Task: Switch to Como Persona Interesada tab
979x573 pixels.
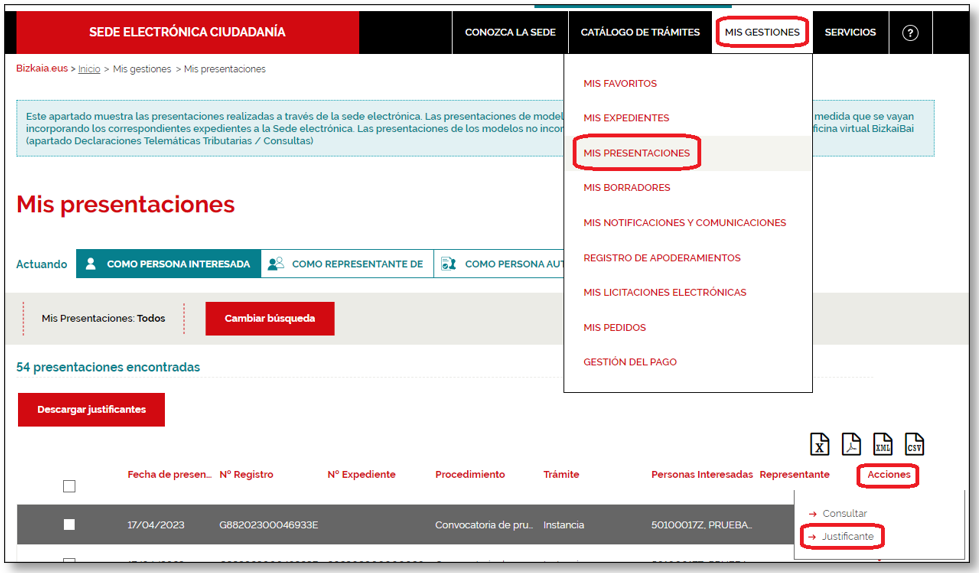Action: click(x=169, y=263)
